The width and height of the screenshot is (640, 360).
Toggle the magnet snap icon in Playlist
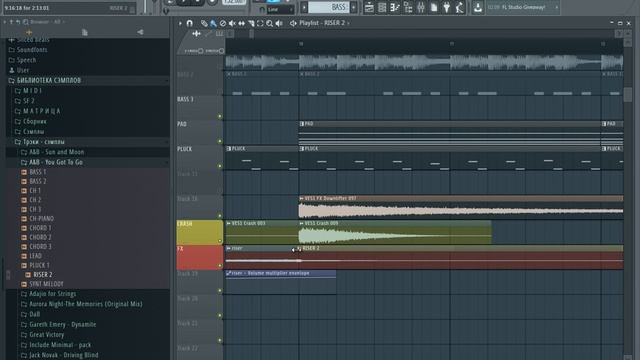(x=189, y=23)
